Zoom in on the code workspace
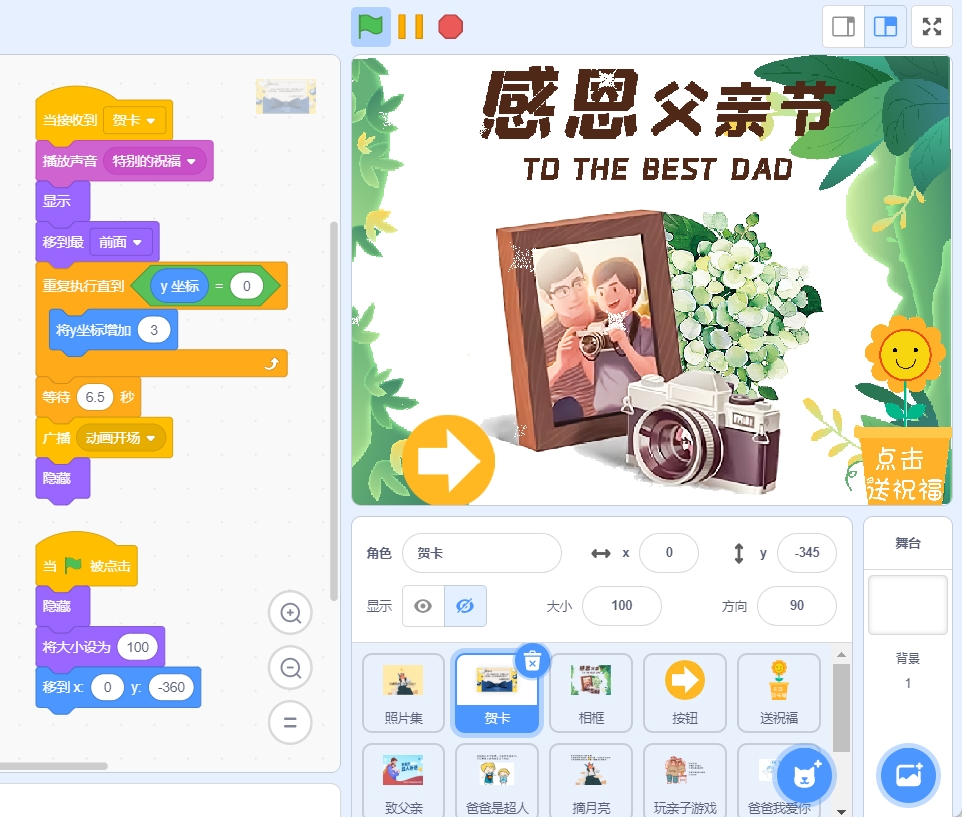The image size is (962, 817). tap(291, 613)
